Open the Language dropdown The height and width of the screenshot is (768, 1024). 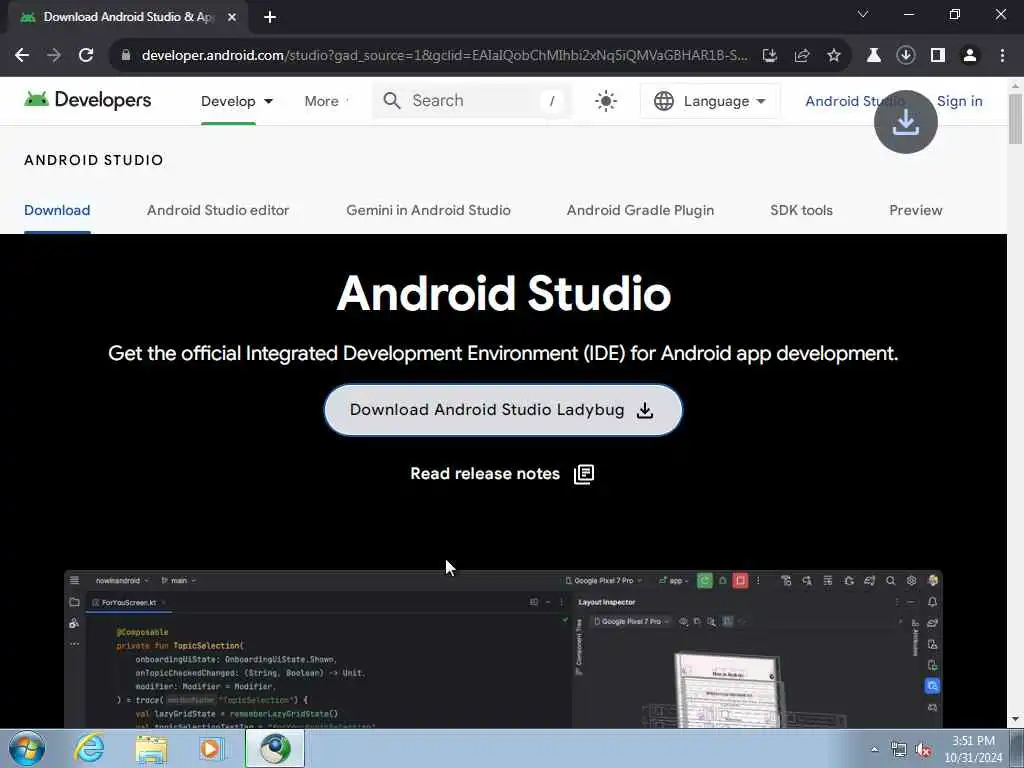tap(709, 101)
